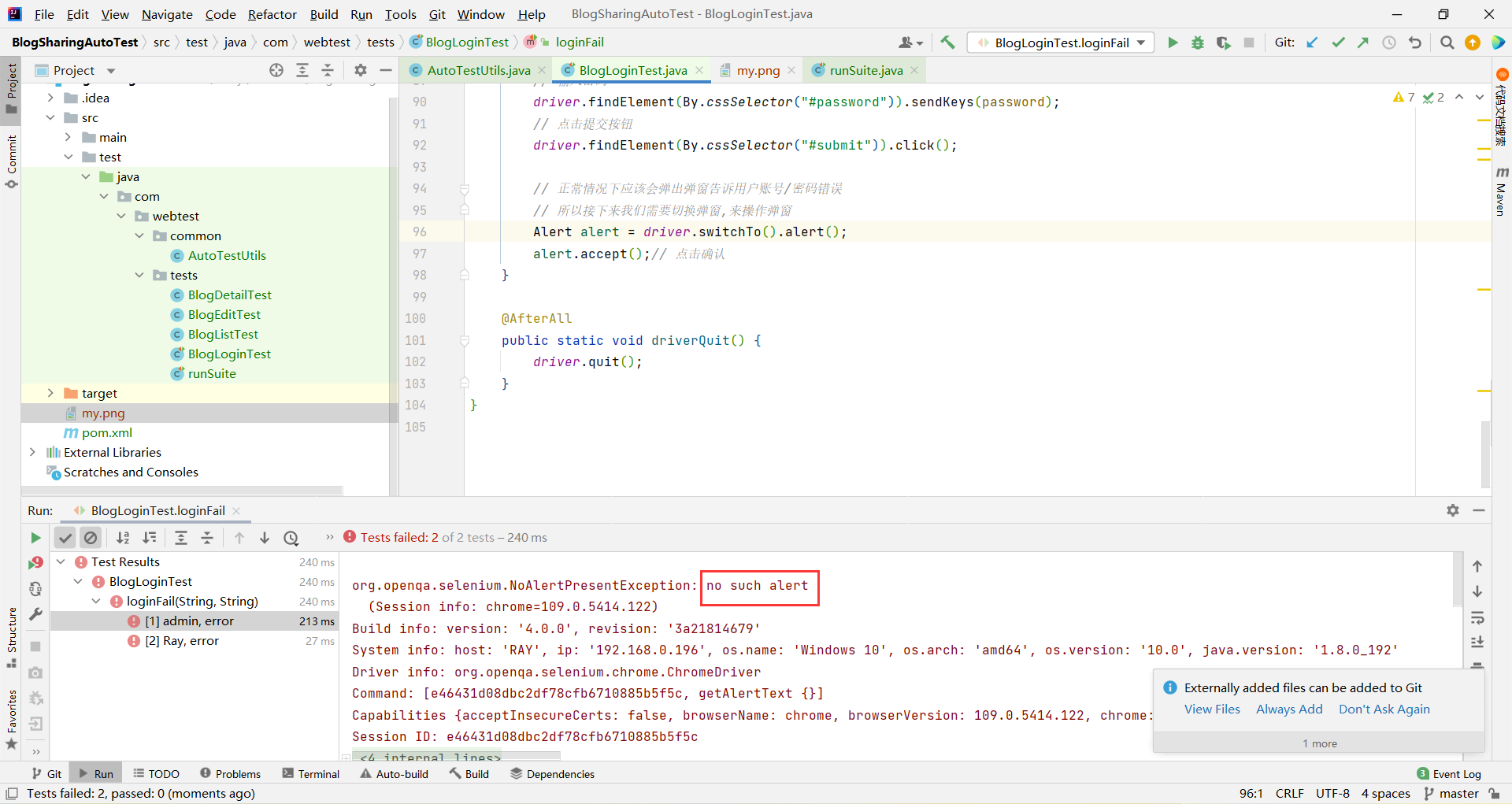Close the BlogLoginTest.java tab
The height and width of the screenshot is (804, 1512).
tap(699, 70)
